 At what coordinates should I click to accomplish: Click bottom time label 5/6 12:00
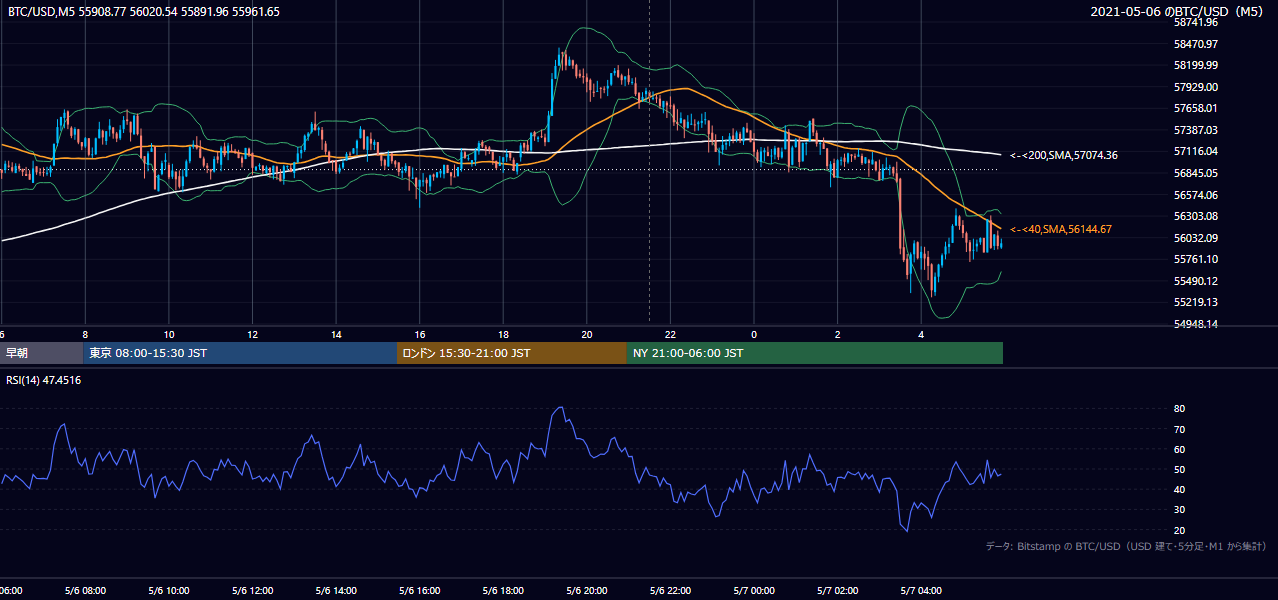click(x=253, y=591)
